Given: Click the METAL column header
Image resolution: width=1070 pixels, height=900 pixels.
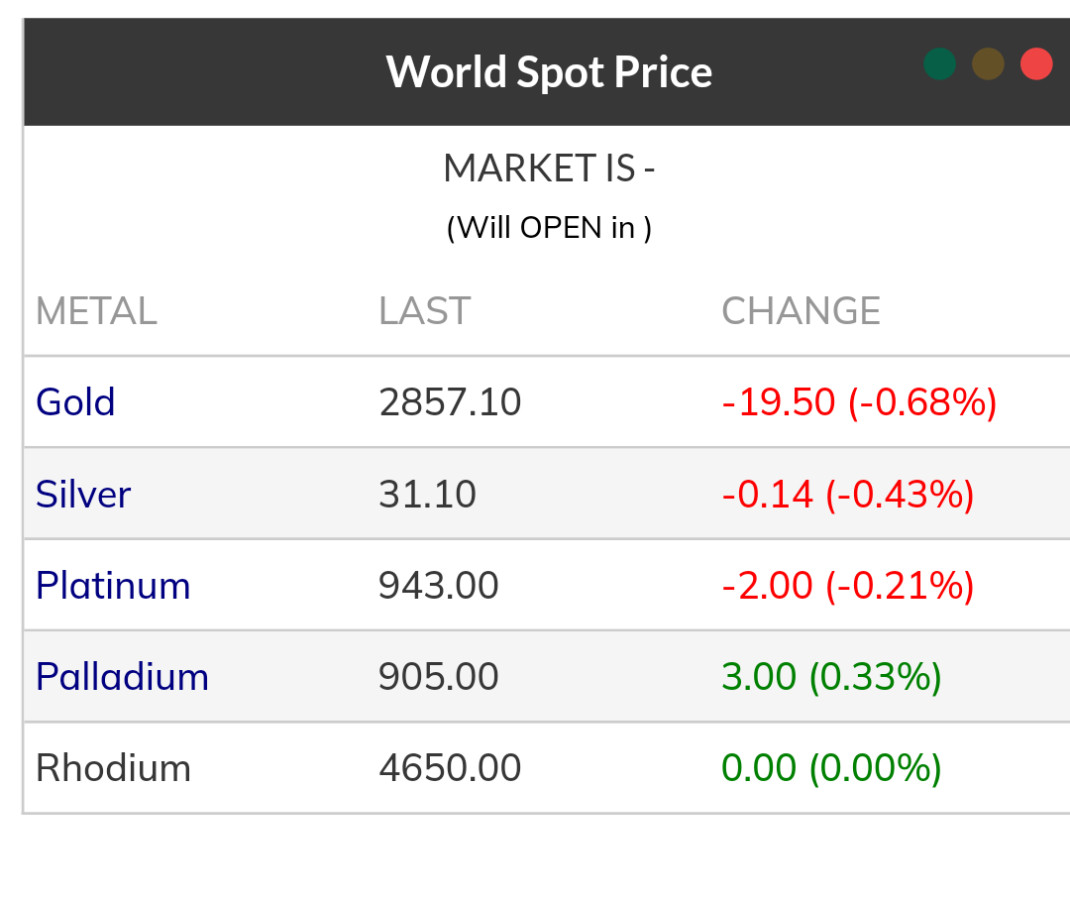Looking at the screenshot, I should coord(96,311).
